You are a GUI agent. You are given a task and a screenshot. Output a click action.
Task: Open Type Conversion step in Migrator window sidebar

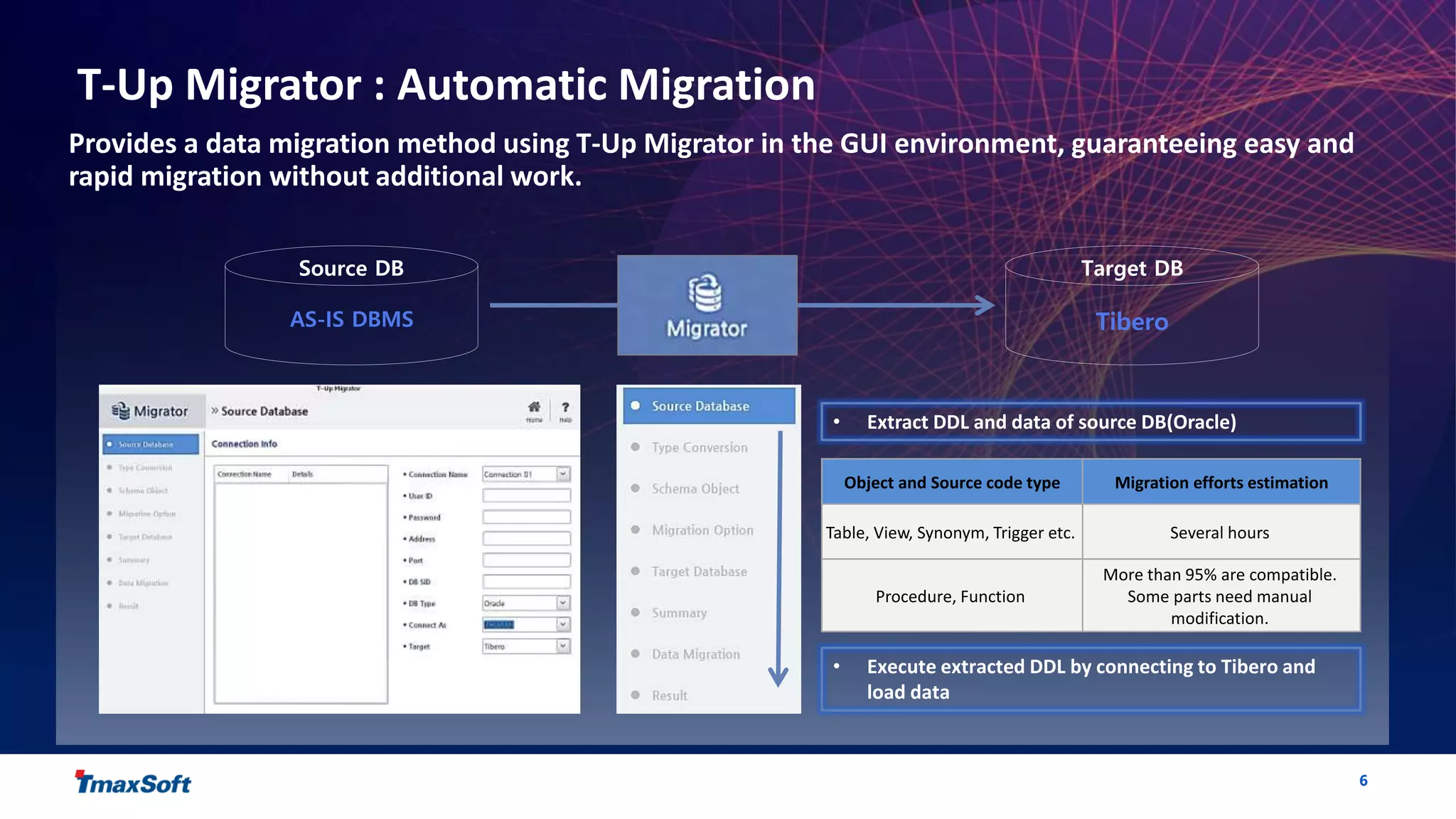145,468
